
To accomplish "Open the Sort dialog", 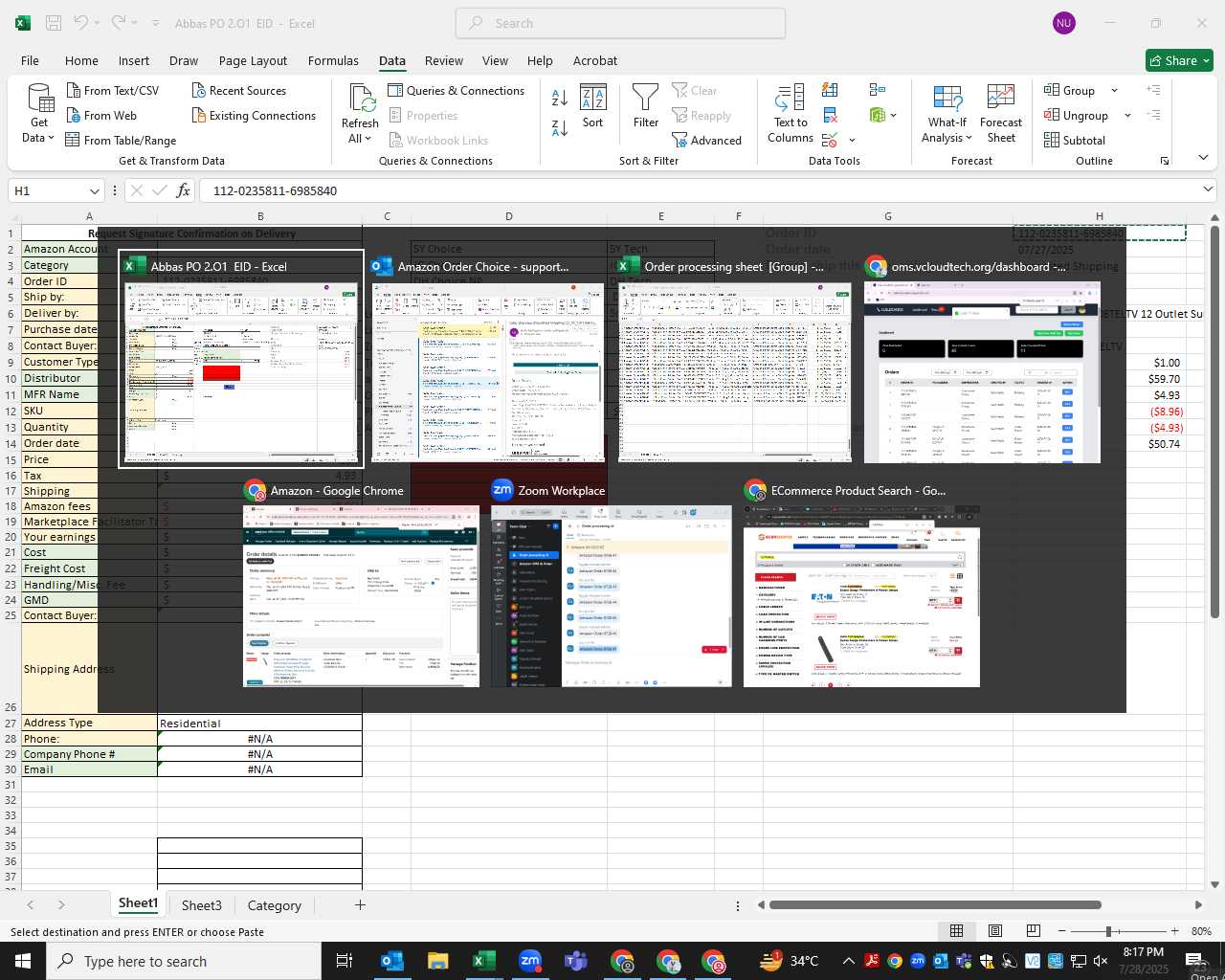I will tap(593, 106).
